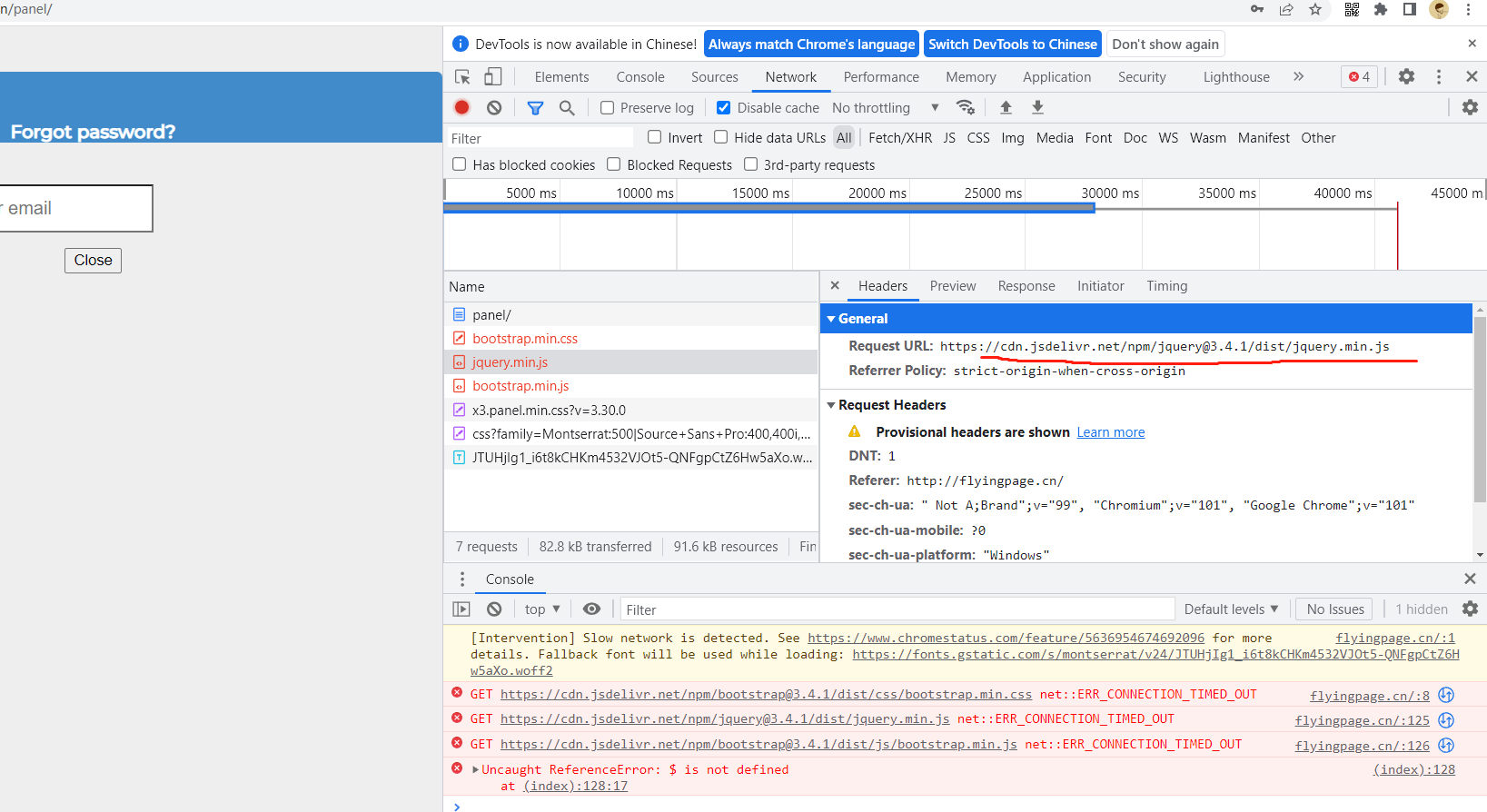1487x812 pixels.
Task: Click the headers pane vertical scrollbar
Action: 1480,409
